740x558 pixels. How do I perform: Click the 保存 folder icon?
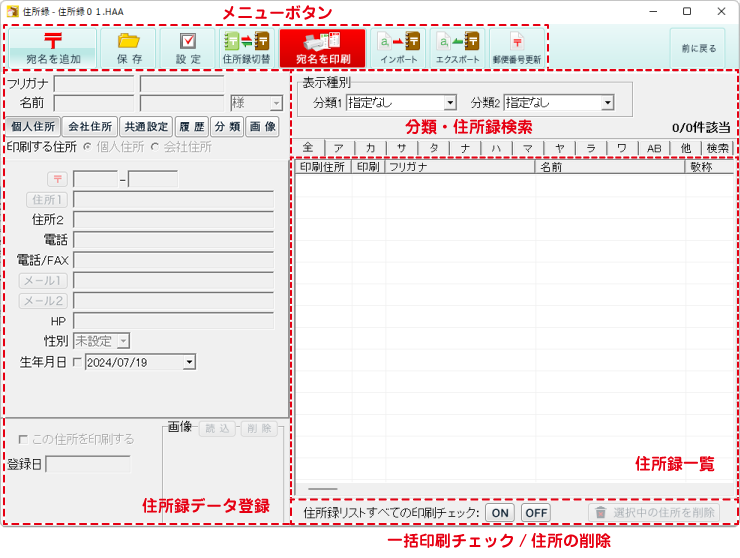click(129, 41)
